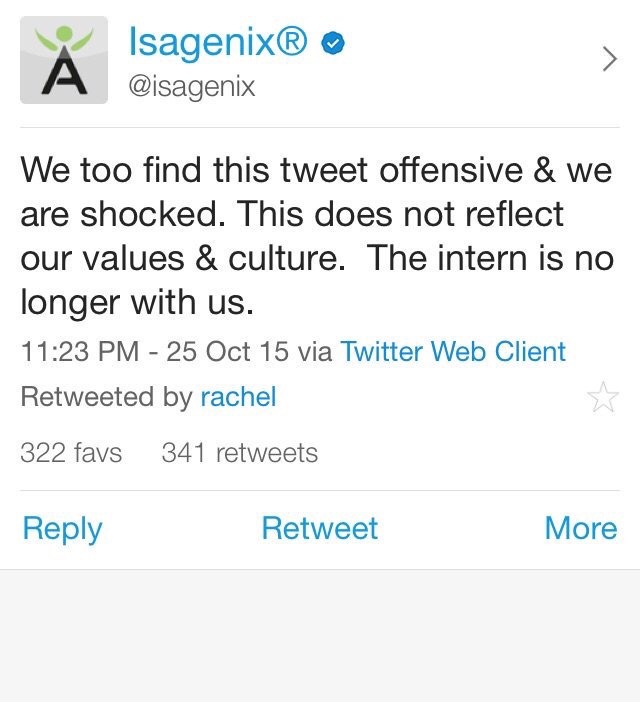
Task: Tap Reply to respond to the tweet
Action: 62,528
